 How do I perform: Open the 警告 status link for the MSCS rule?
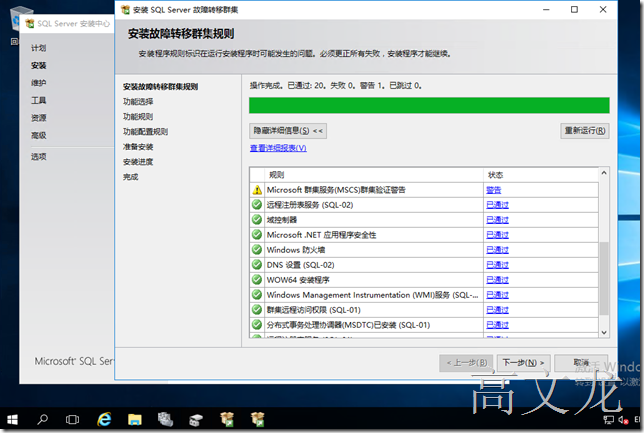(x=494, y=190)
